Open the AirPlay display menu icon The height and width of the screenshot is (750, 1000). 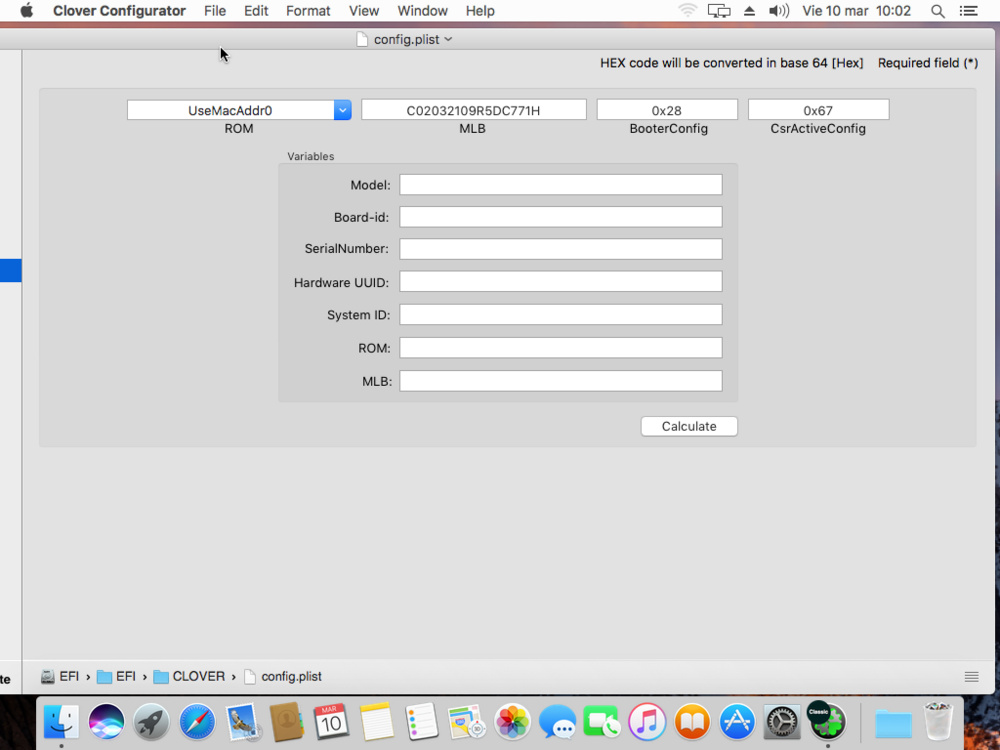[x=719, y=11]
